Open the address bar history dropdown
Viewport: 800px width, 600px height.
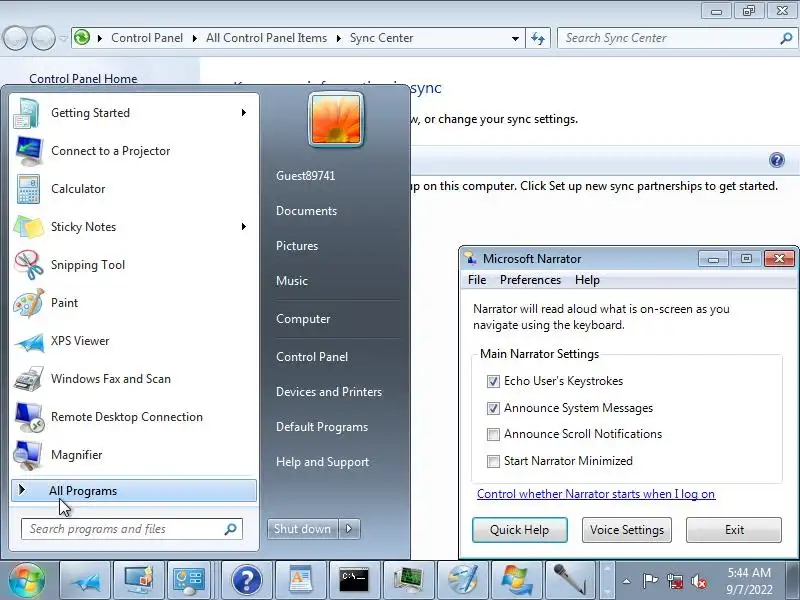515,39
